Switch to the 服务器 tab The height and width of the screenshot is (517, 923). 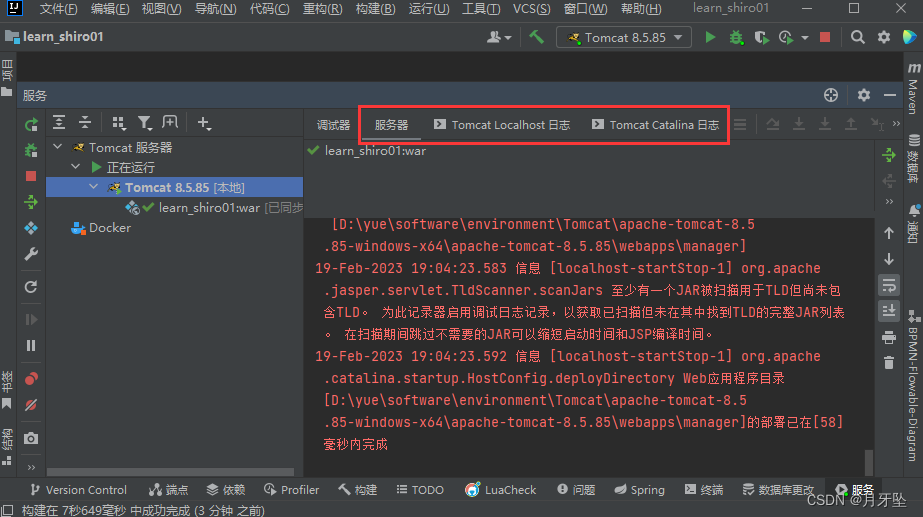point(391,125)
